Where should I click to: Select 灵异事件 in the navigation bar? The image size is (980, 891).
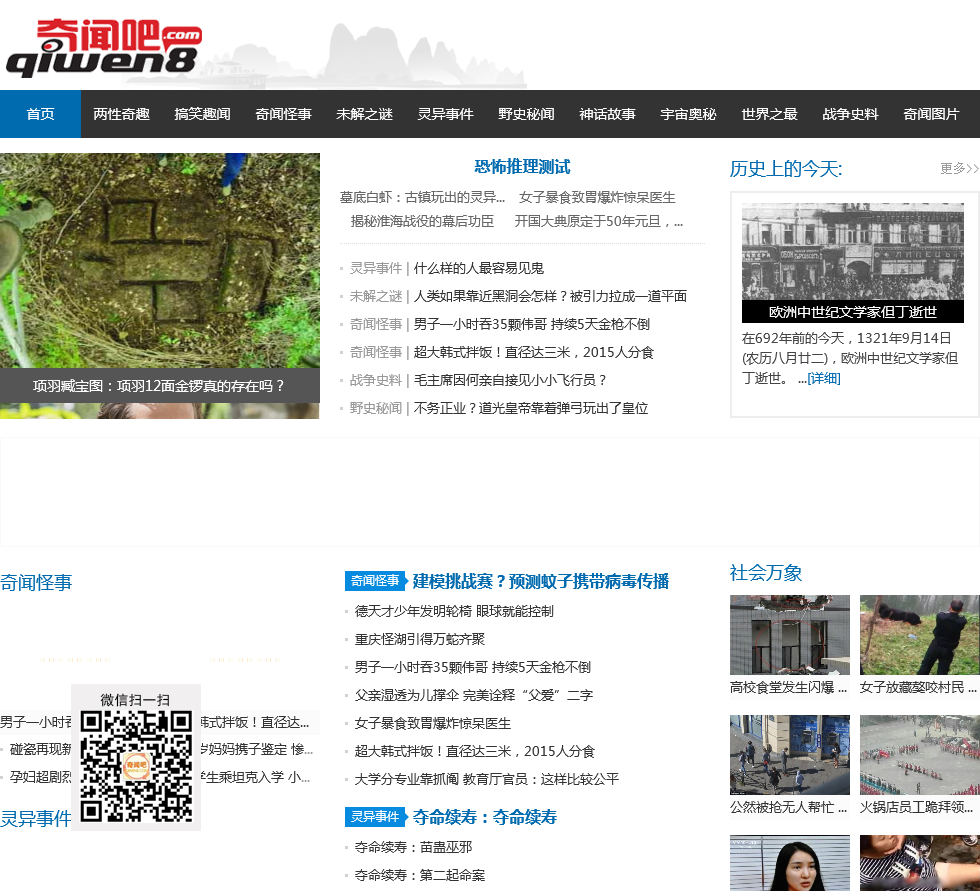[446, 114]
